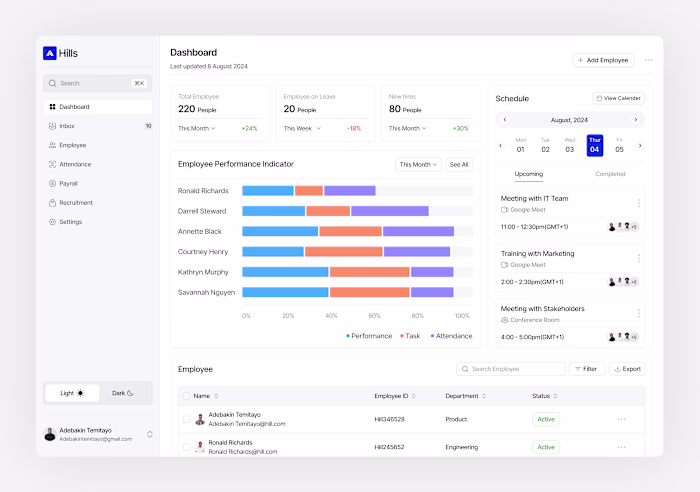Click the search magnifier icon in sidebar

(53, 83)
